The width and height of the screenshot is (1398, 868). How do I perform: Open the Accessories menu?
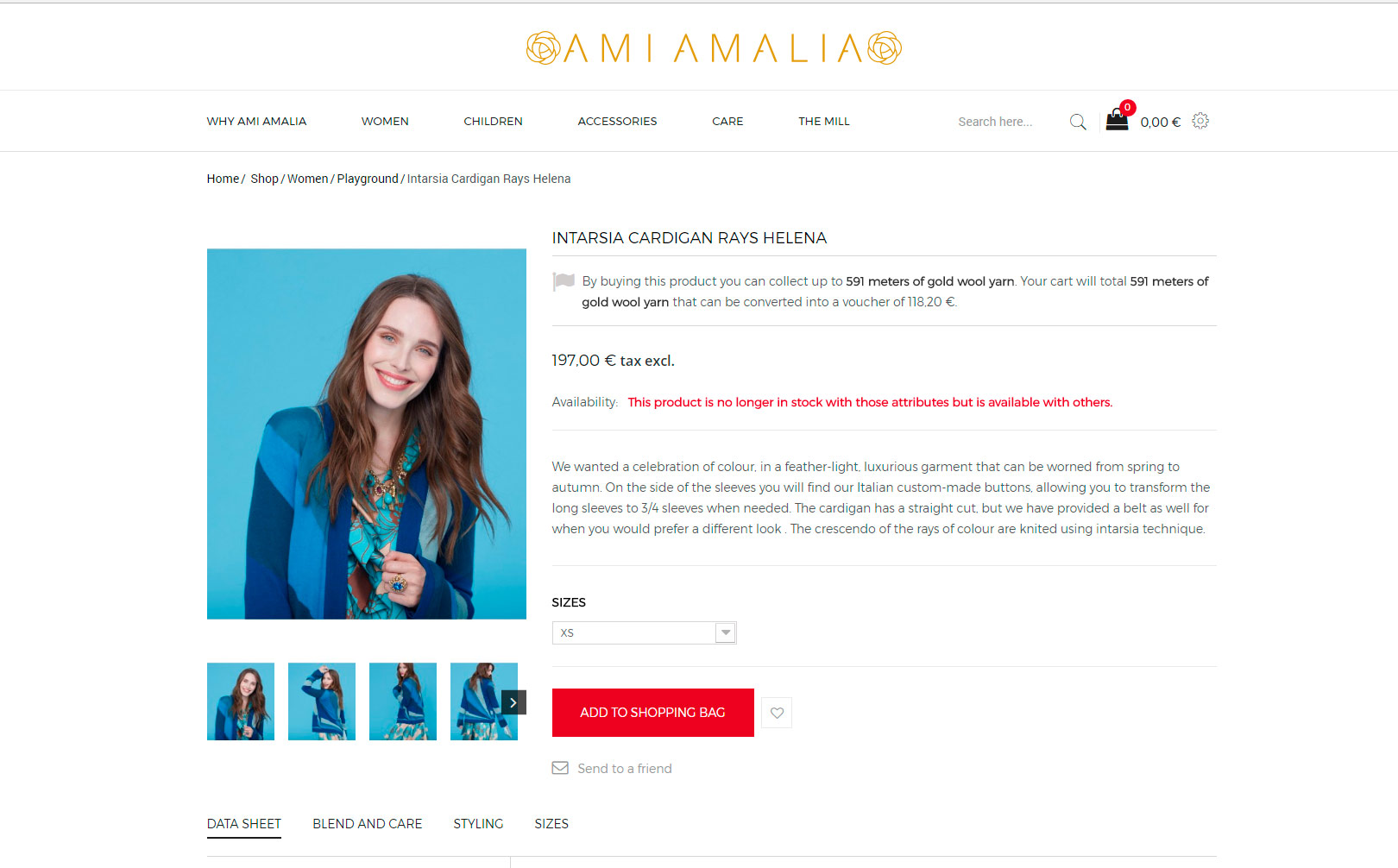point(617,122)
